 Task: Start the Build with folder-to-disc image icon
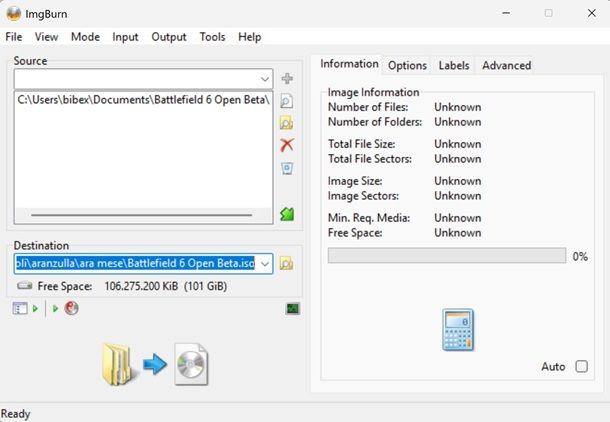(155, 364)
